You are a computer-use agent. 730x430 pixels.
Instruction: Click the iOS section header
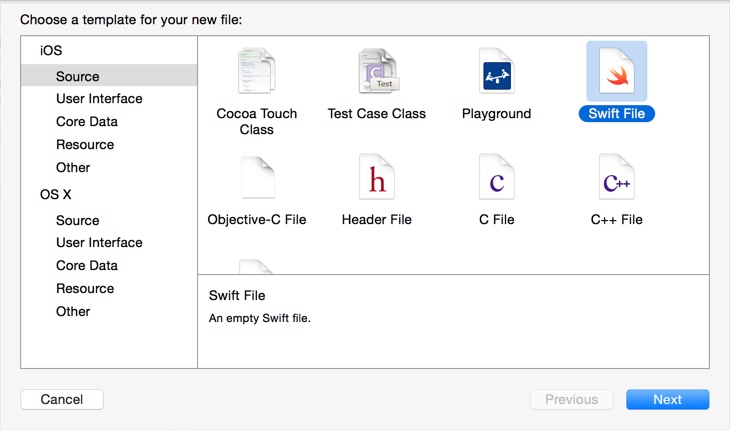pos(51,50)
